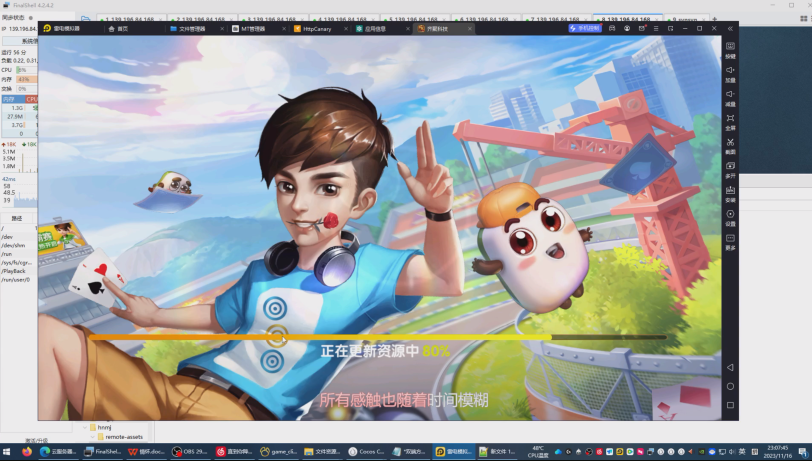This screenshot has width=812, height=461.
Task: Increase emulator volume with 加量 icon
Action: (730, 74)
